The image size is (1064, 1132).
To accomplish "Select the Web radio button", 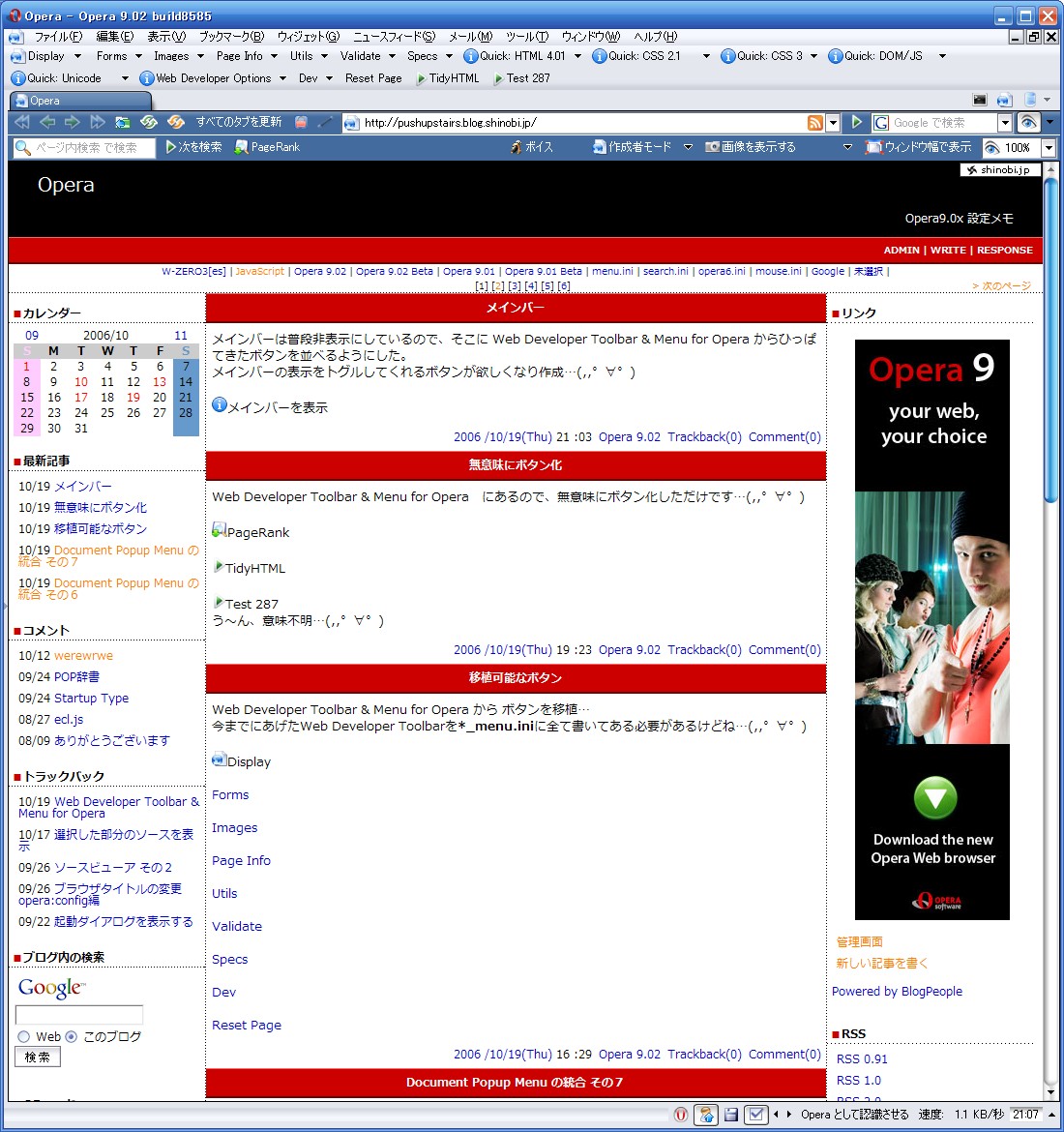I will click(24, 1036).
